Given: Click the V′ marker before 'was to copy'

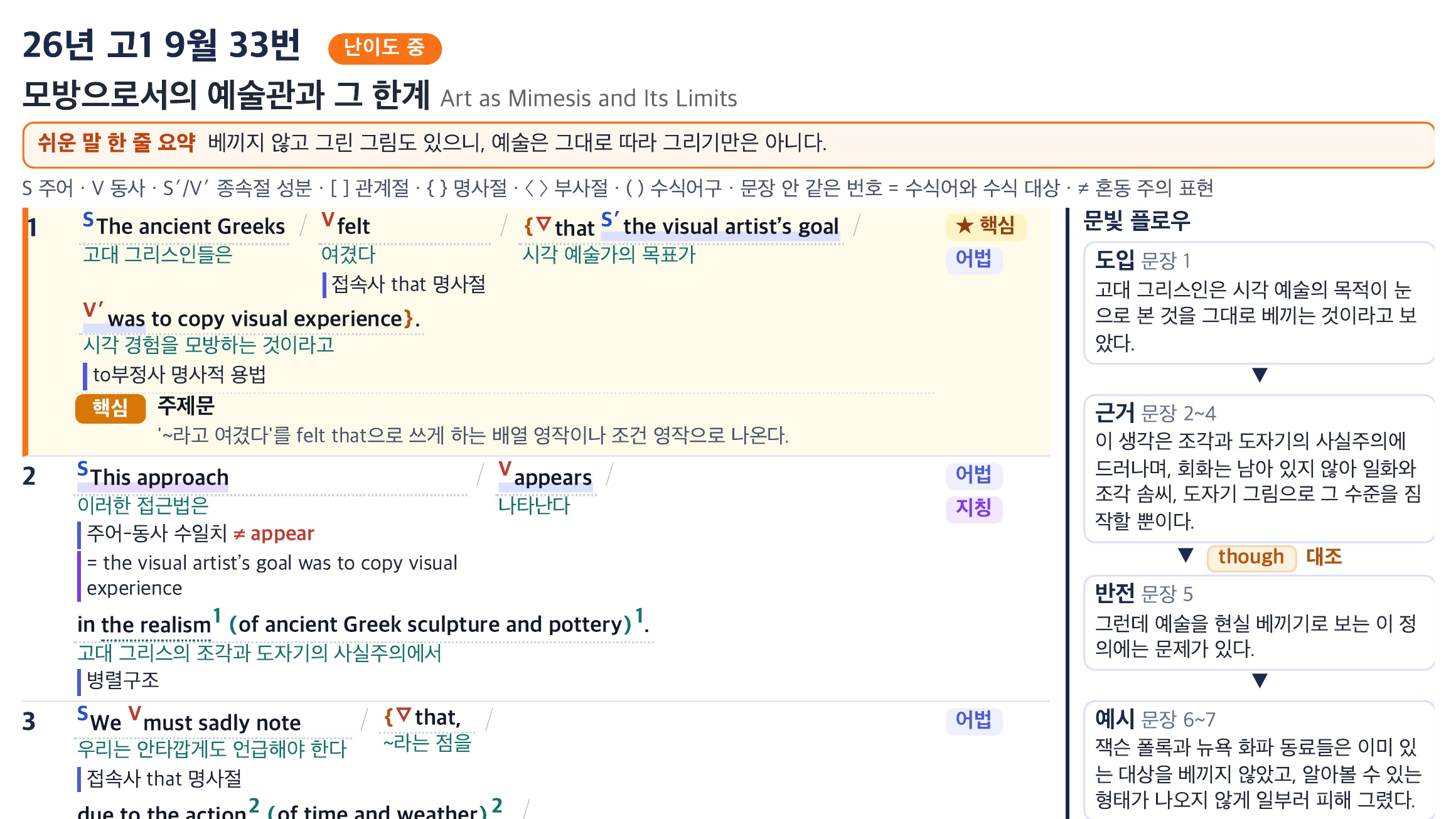Looking at the screenshot, I should tap(93, 309).
